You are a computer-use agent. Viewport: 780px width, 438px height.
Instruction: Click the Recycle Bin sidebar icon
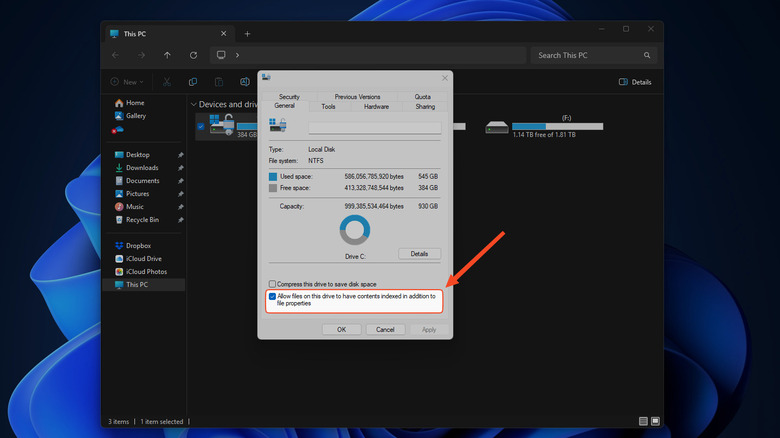pos(119,219)
